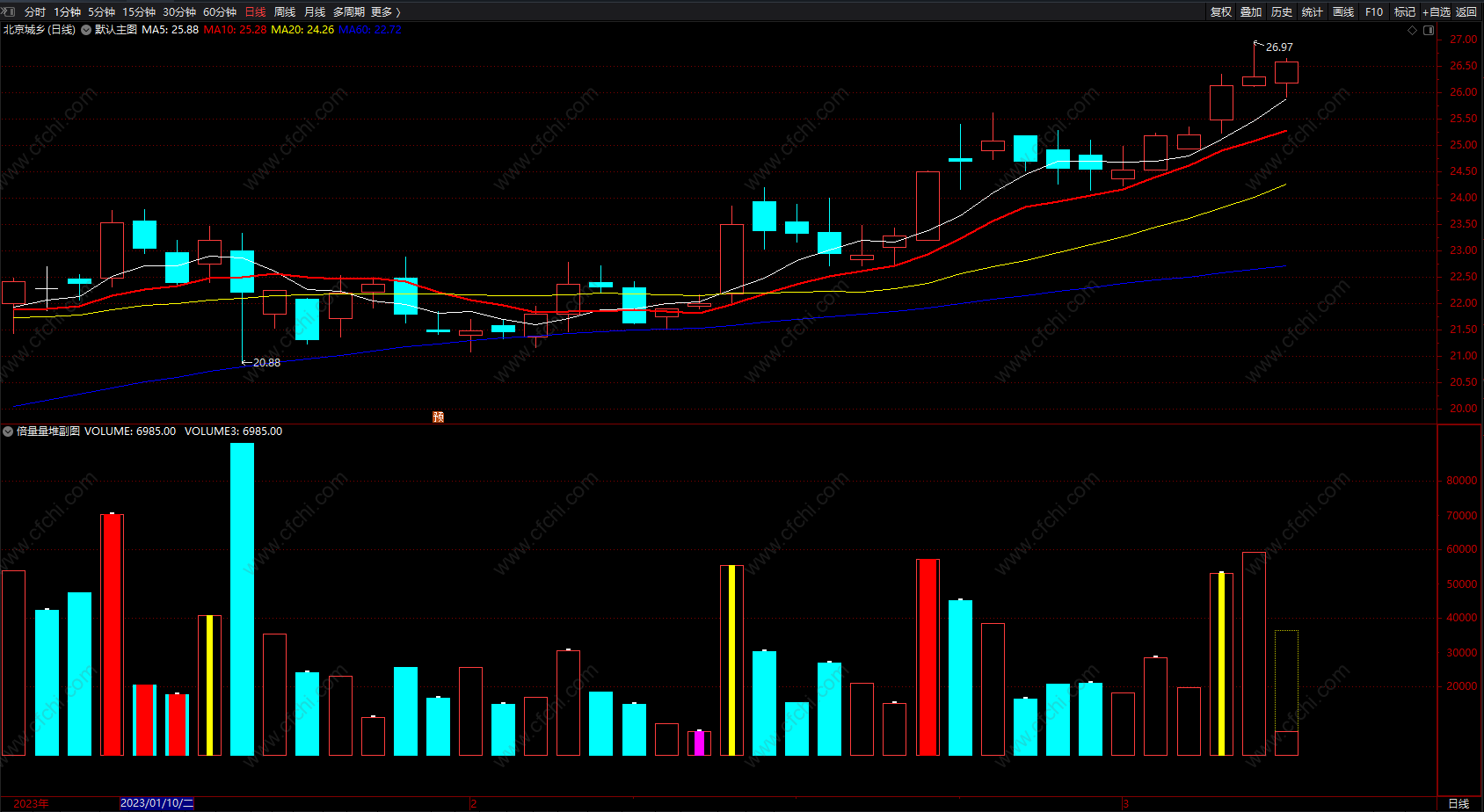The height and width of the screenshot is (812, 1484).
Task: Click the VOLUME3: 6985.00 readout
Action: (233, 431)
